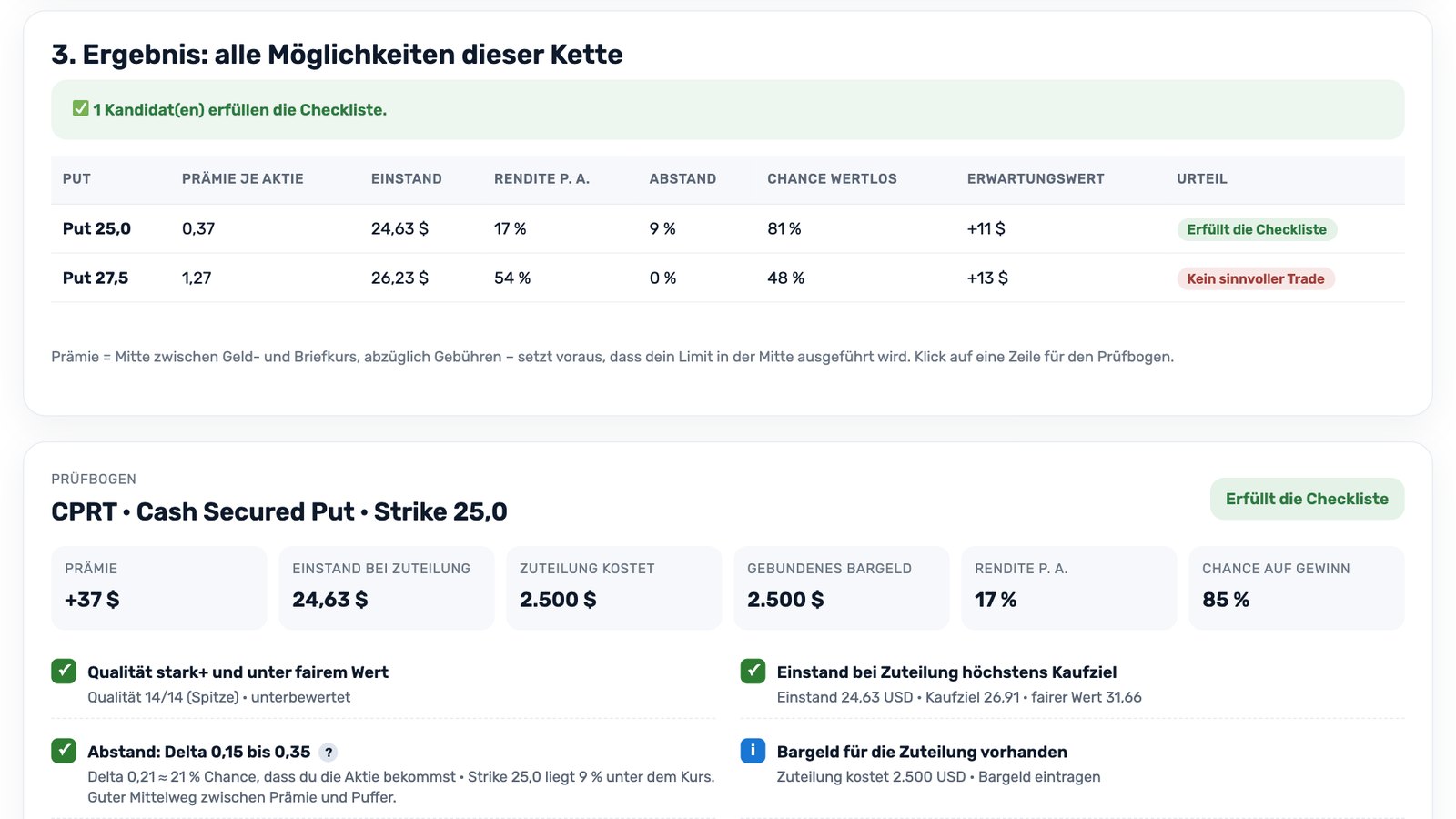Viewport: 1456px width, 819px height.
Task: Click Chance wertlos value 81 %
Action: pyautogui.click(x=784, y=228)
